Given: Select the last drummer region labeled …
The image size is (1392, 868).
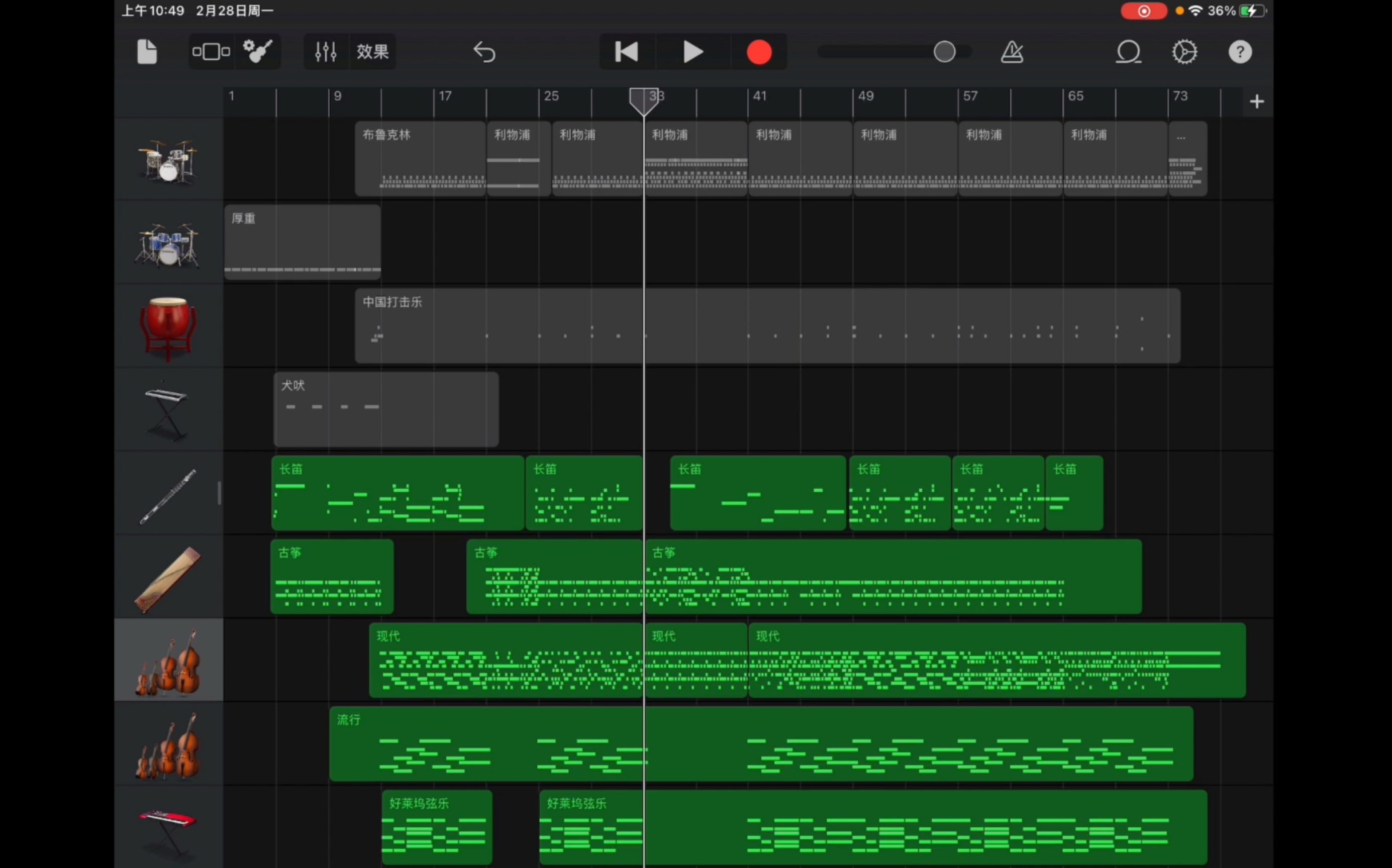Looking at the screenshot, I should coord(1187,159).
